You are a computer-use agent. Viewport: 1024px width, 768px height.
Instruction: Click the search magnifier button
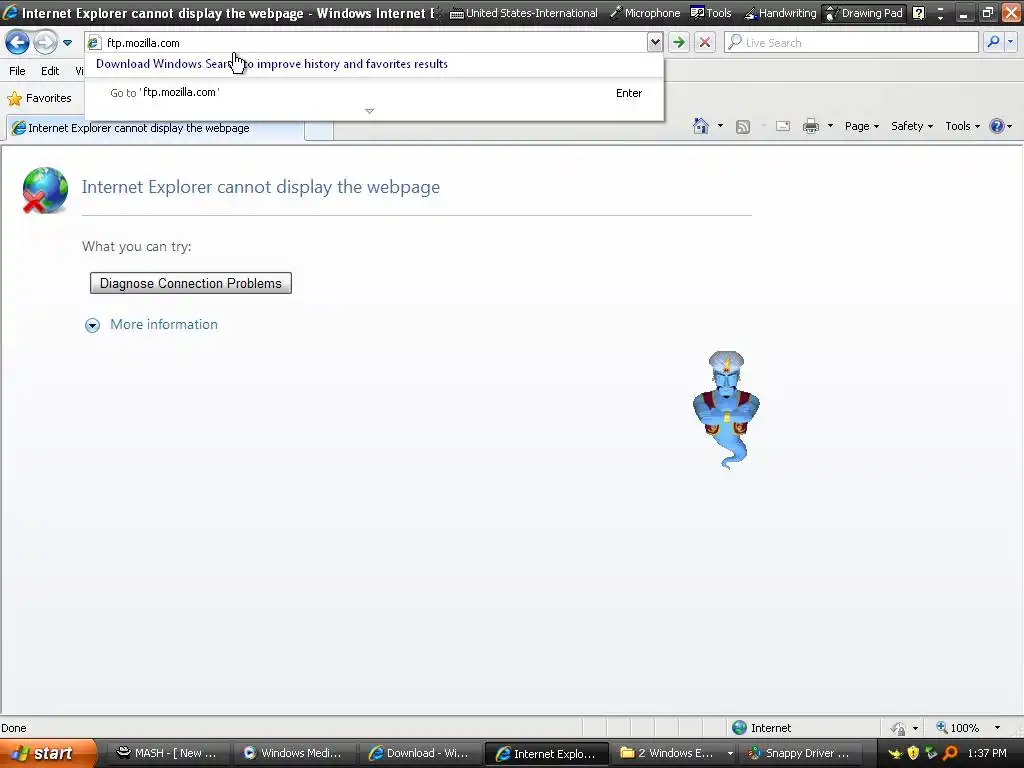993,42
